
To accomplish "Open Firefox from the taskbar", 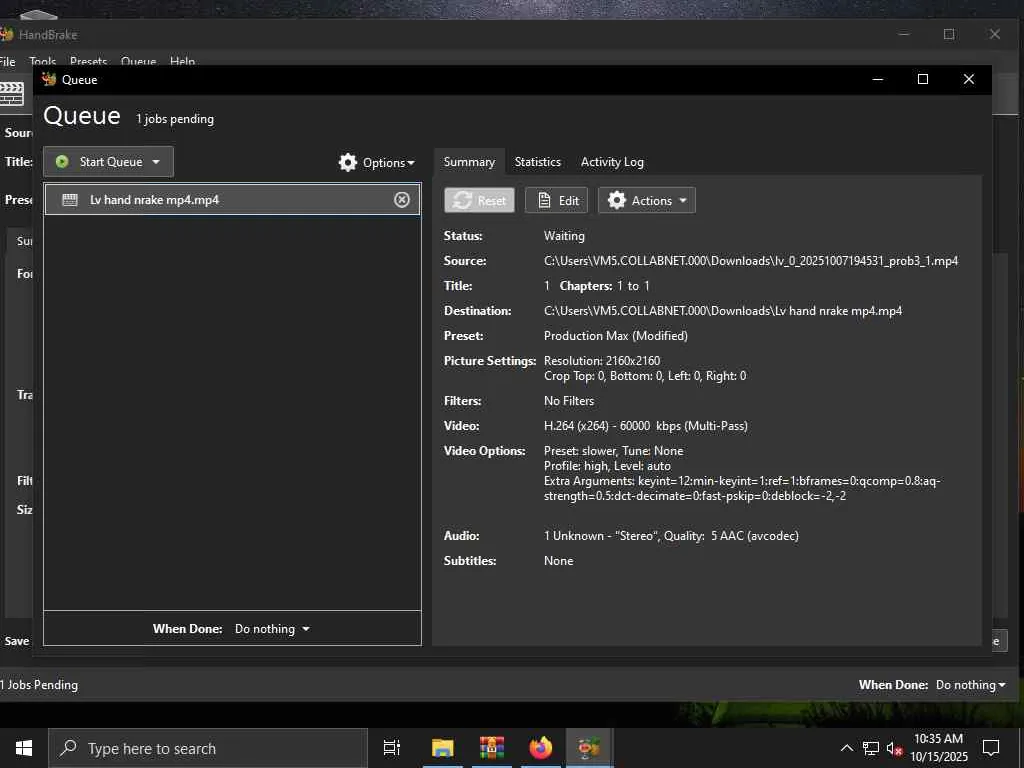I will 541,748.
